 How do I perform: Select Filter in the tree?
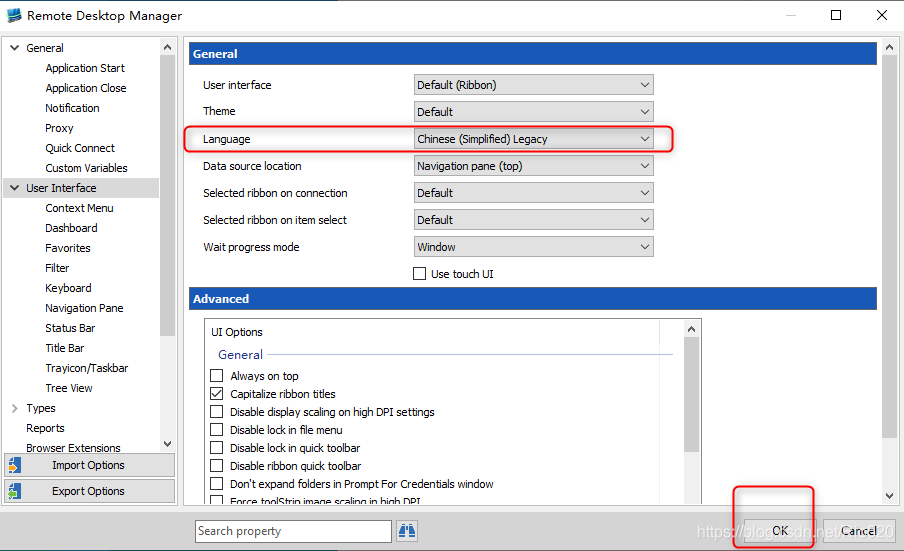click(x=57, y=268)
